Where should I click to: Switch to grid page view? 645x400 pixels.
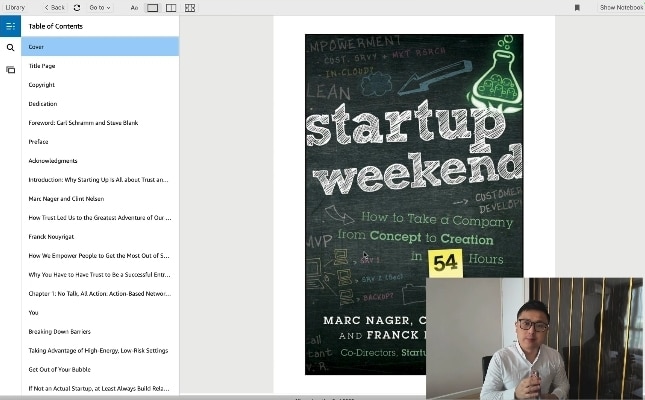[x=190, y=7]
